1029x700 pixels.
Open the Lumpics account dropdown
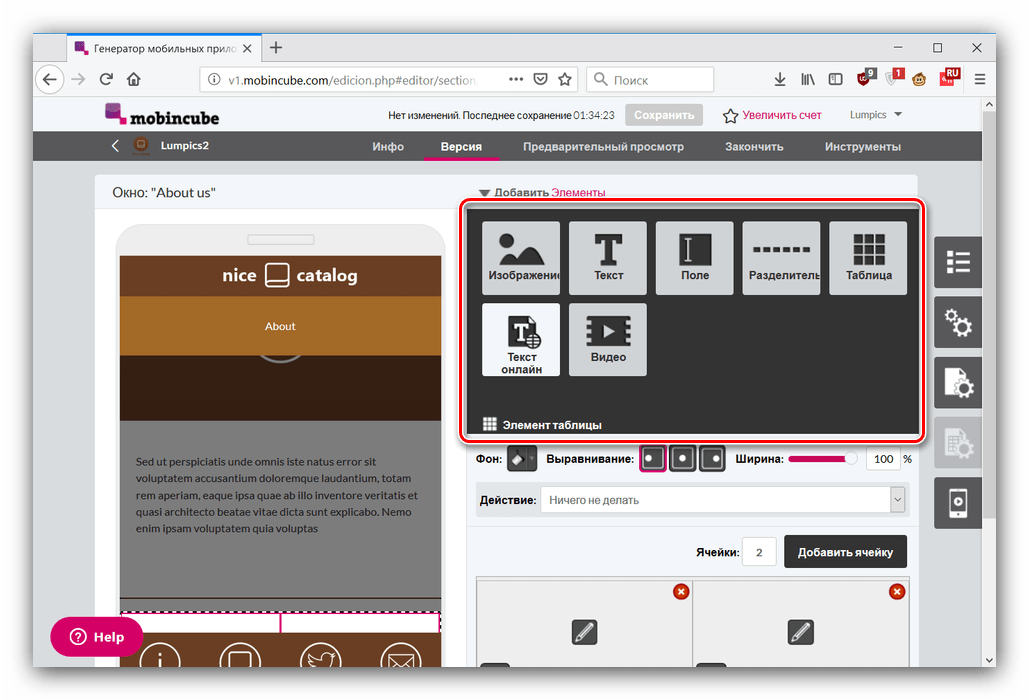tap(875, 115)
